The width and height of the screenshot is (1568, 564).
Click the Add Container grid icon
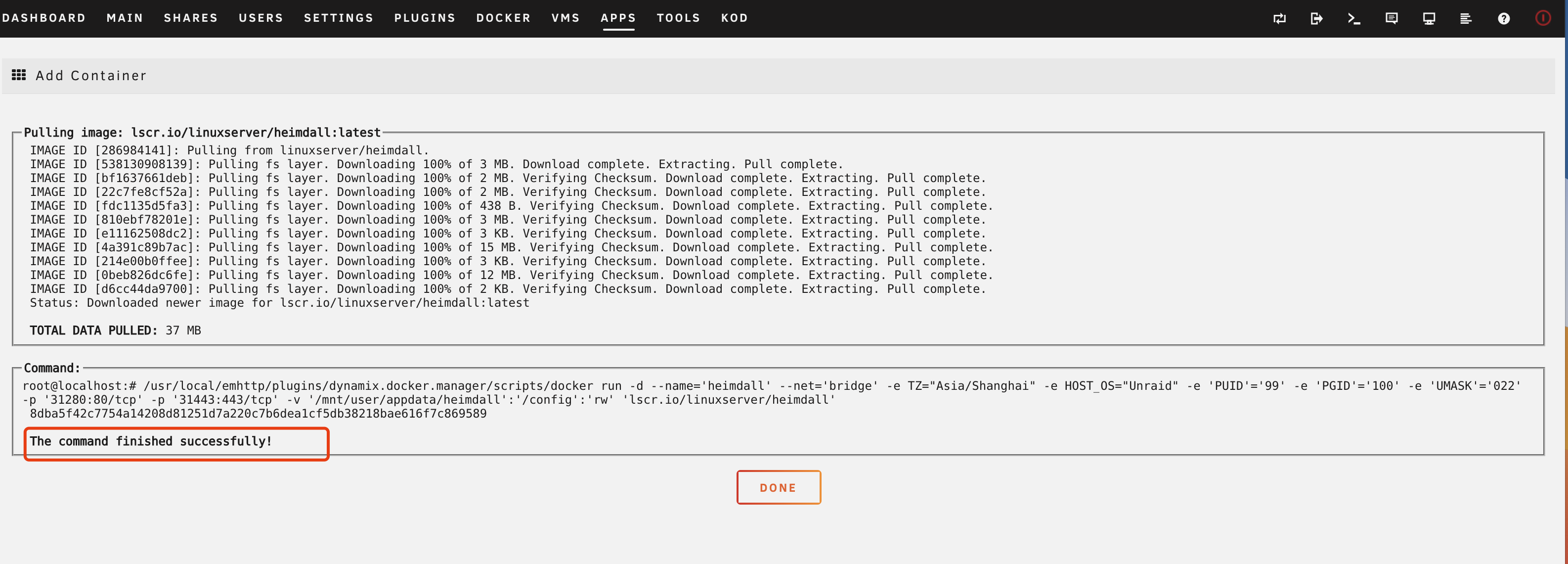(19, 75)
